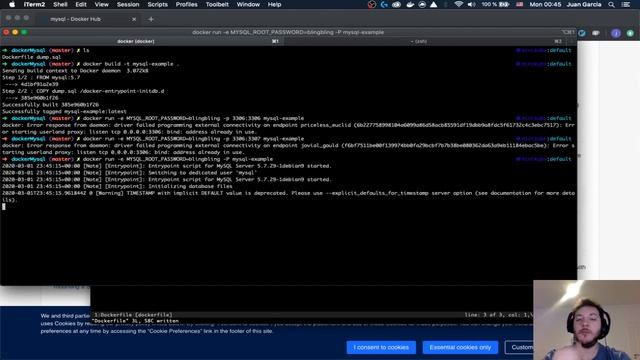Screen dimensions: 640x360
Task: Open the Session menu
Action: click(x=128, y=4)
